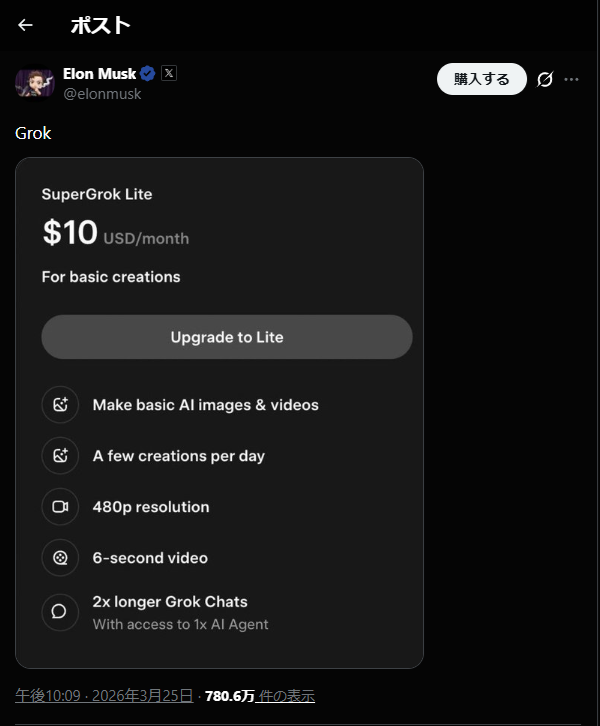Click the 6-second video reel icon

click(x=60, y=558)
